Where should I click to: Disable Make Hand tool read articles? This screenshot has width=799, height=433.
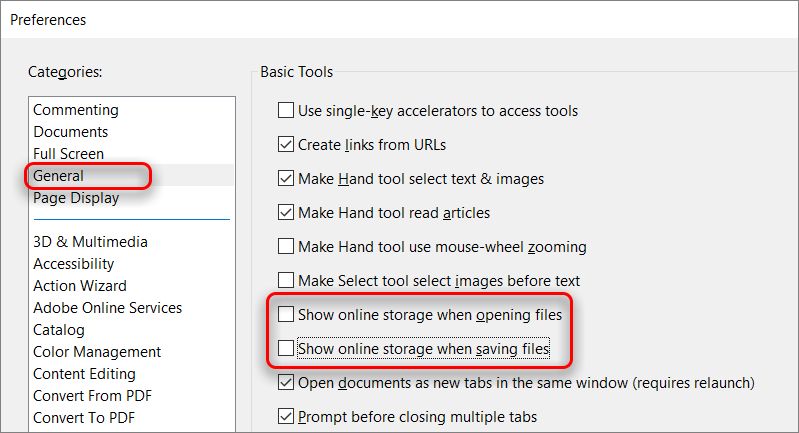coord(286,212)
